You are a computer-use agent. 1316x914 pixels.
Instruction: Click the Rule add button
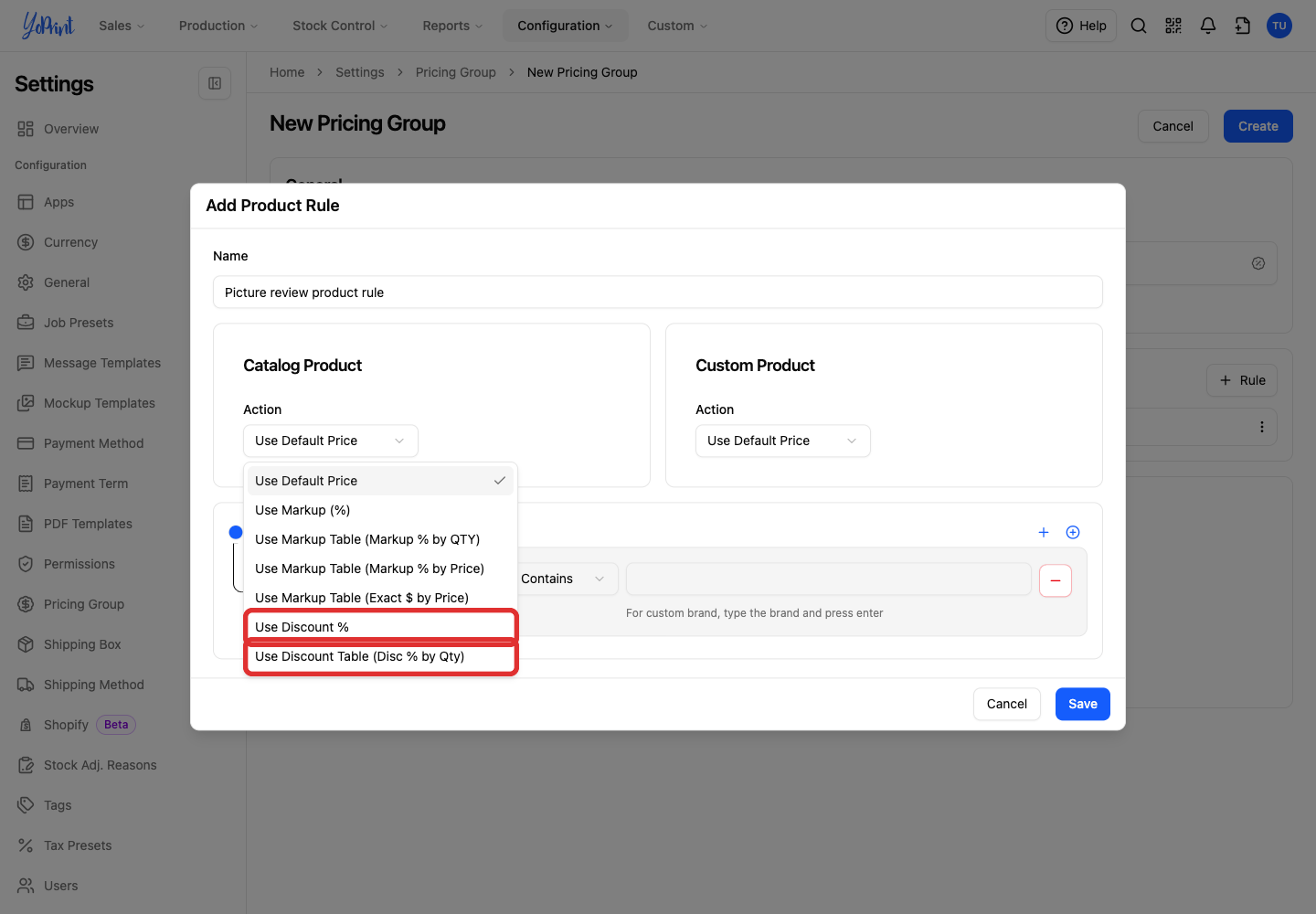pyautogui.click(x=1242, y=380)
